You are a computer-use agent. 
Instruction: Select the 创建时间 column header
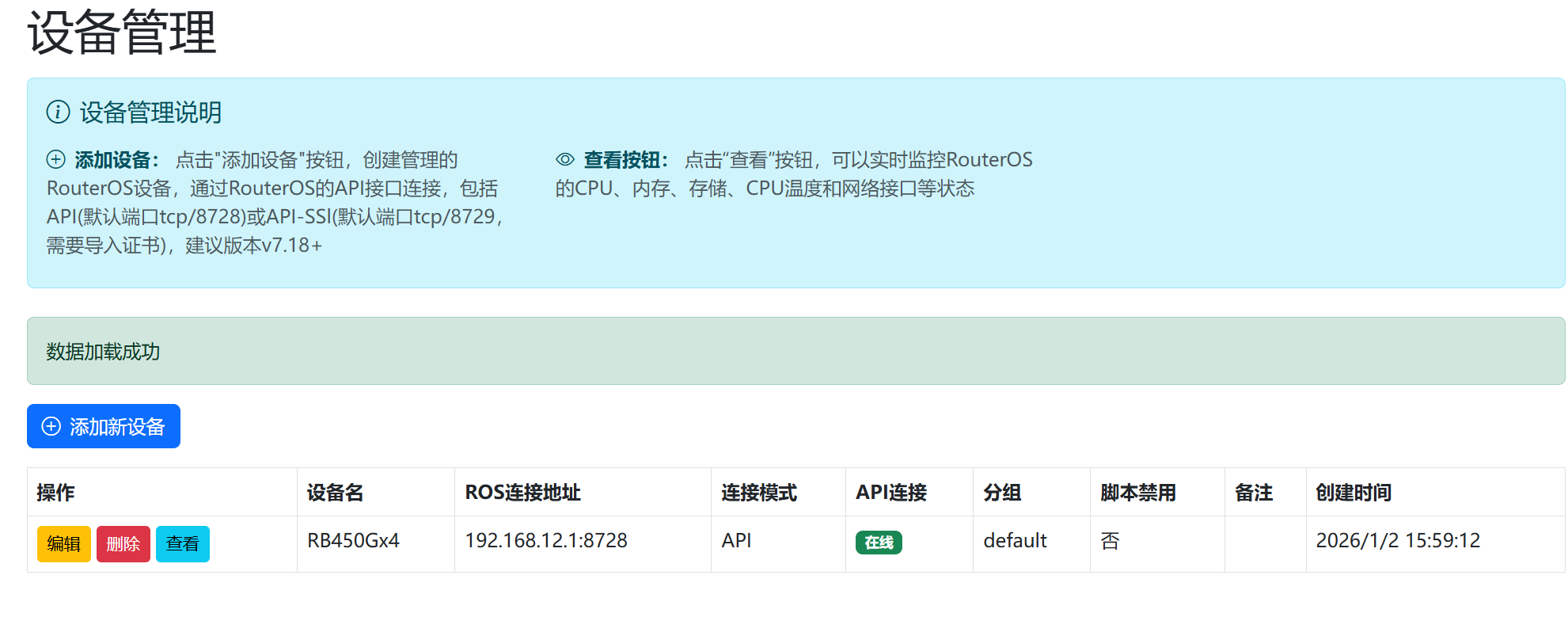(x=1353, y=493)
